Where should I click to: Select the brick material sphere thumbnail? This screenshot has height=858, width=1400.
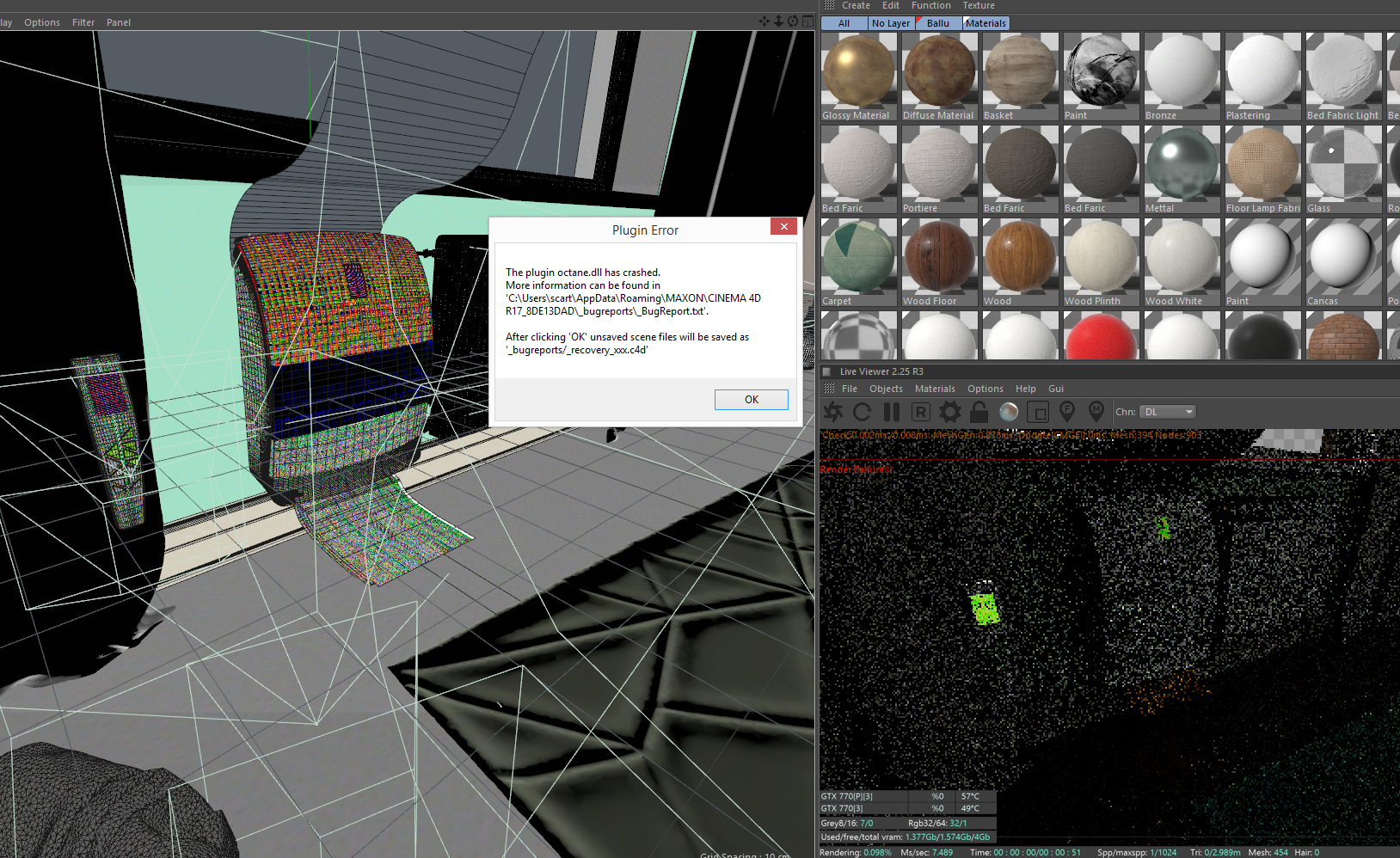coord(1344,335)
